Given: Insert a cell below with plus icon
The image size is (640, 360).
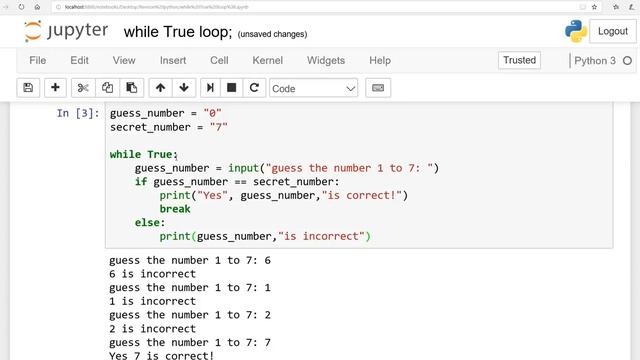Looking at the screenshot, I should click(x=55, y=88).
